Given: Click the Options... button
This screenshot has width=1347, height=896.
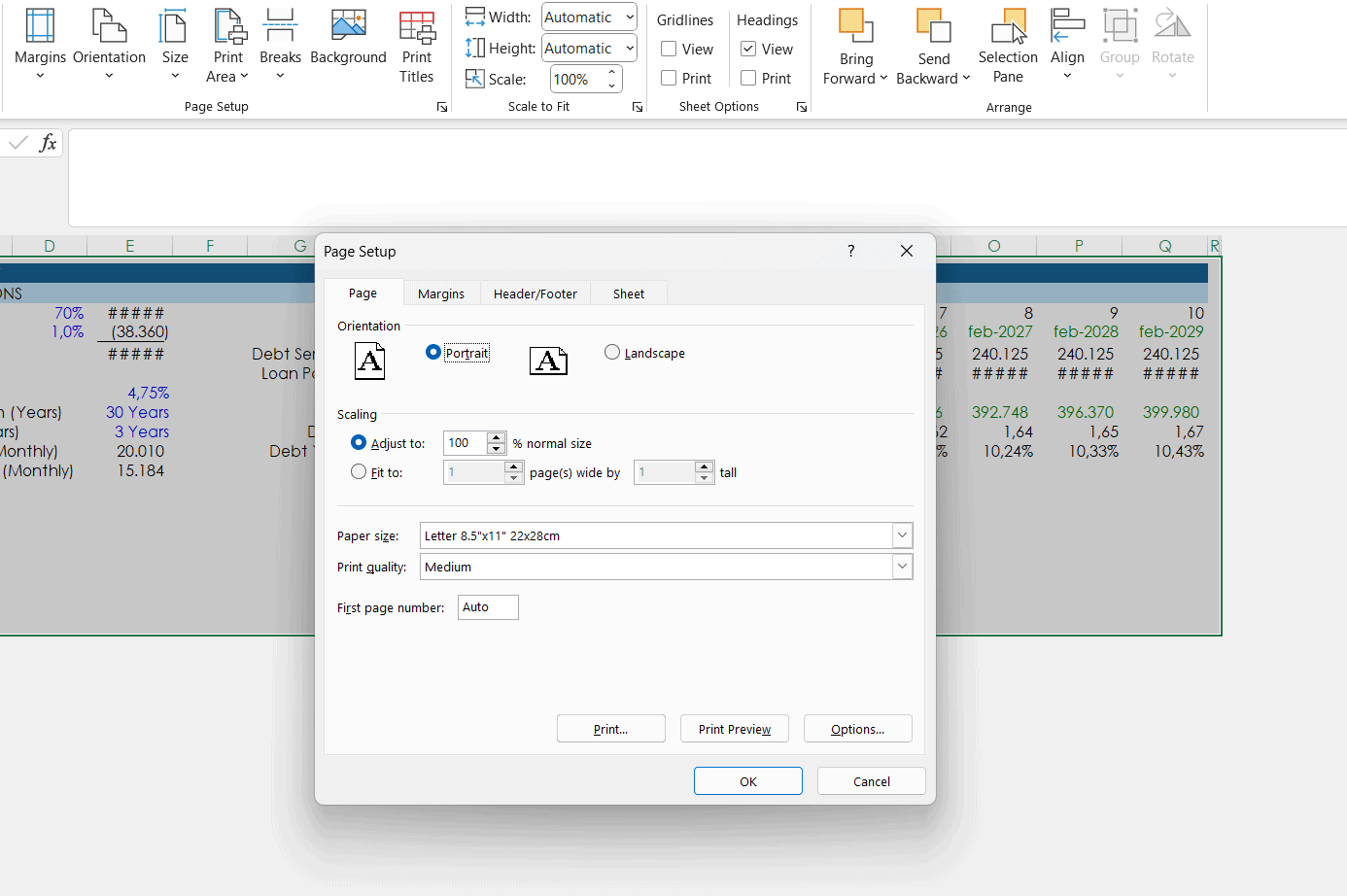Looking at the screenshot, I should (x=857, y=729).
